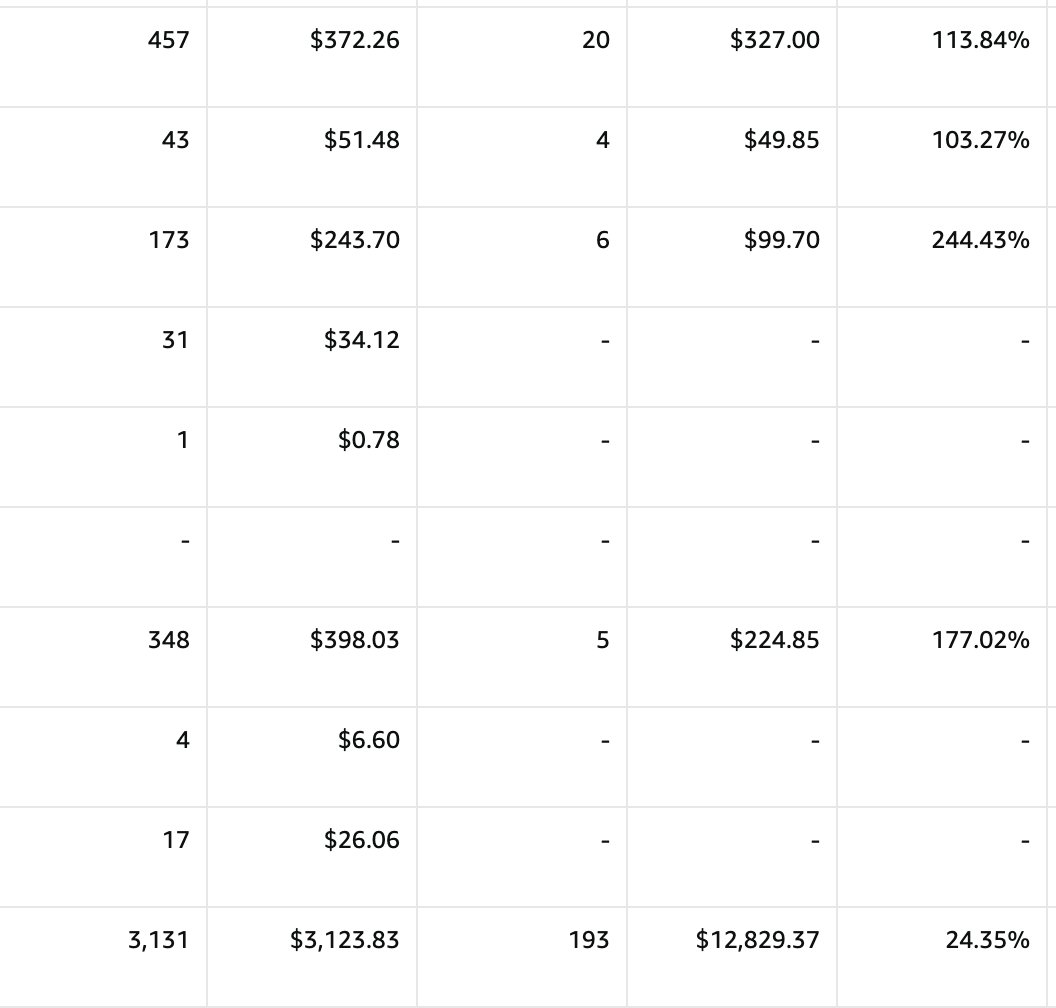
Task: Select the total 3,131 cell
Action: click(102, 957)
